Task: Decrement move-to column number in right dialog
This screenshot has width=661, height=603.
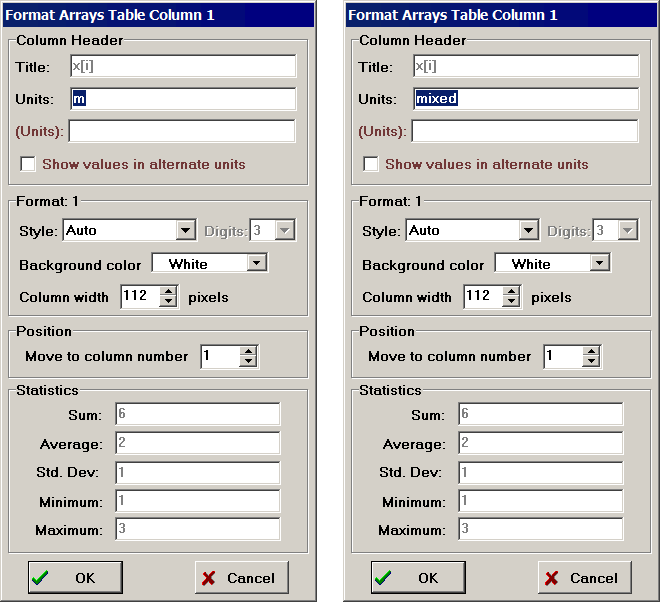Action: point(591,362)
